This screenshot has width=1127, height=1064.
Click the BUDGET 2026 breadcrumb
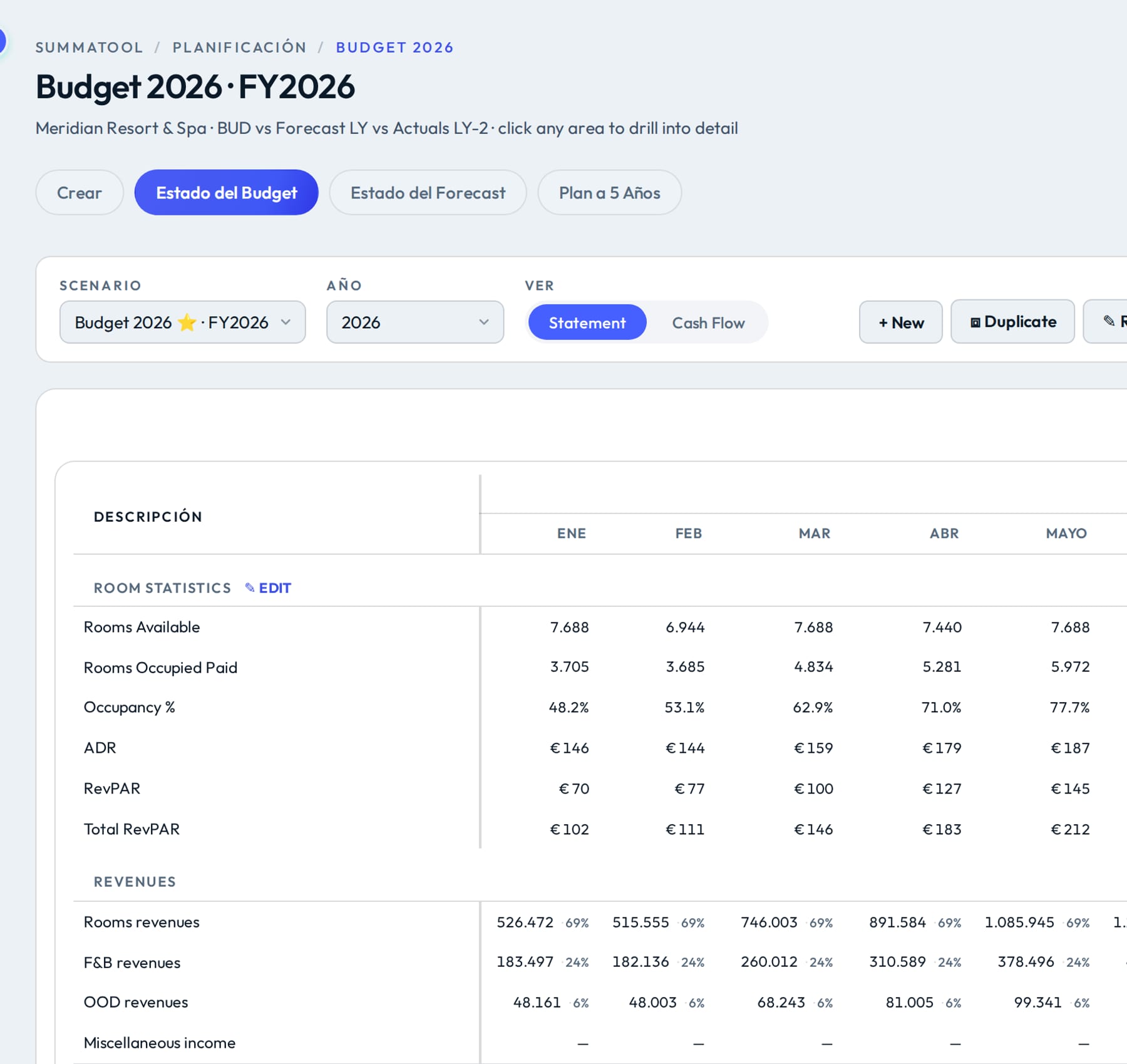pyautogui.click(x=394, y=48)
